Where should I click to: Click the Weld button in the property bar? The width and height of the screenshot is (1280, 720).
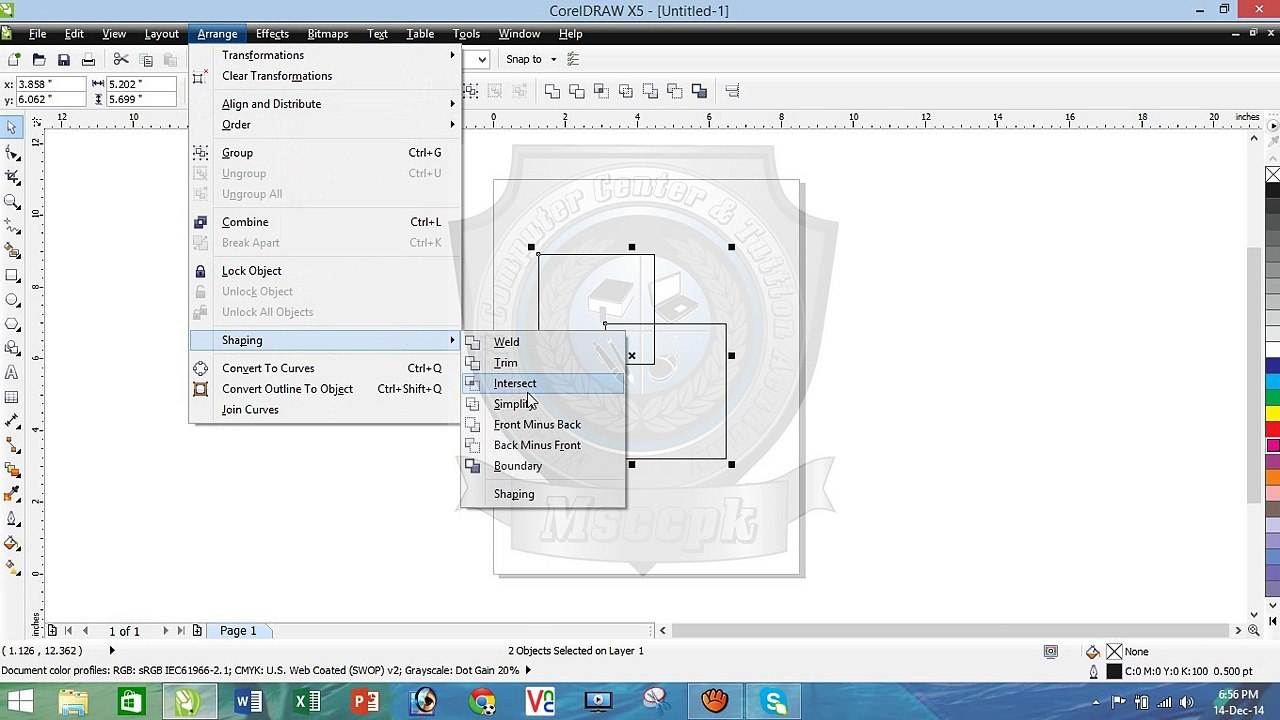click(552, 91)
